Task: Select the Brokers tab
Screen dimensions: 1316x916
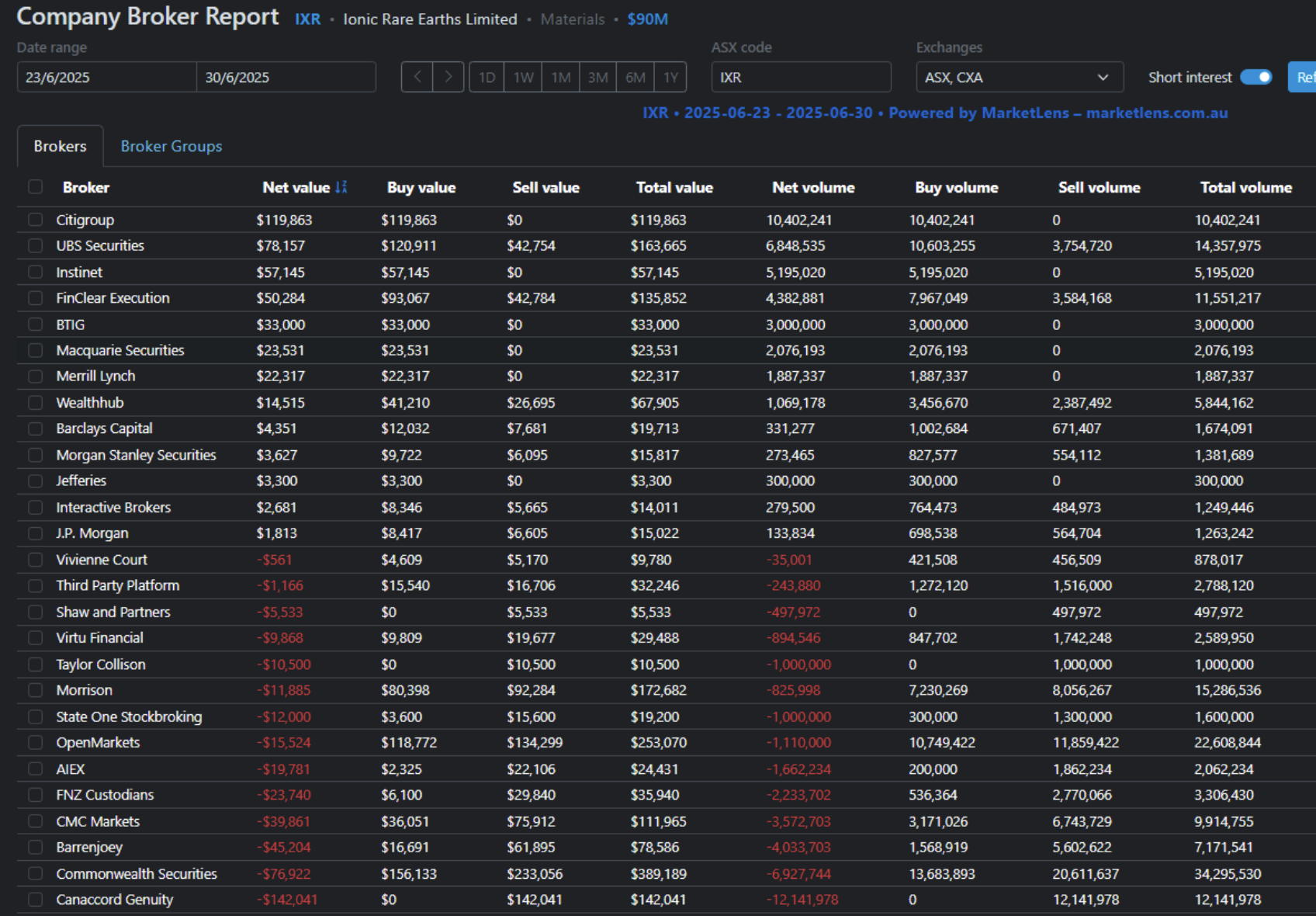Action: point(60,147)
